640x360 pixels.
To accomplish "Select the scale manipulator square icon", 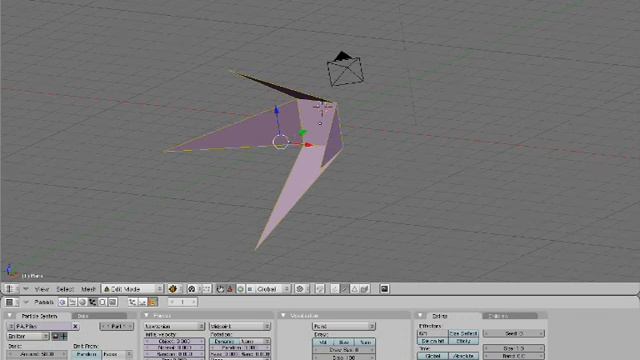I will pos(250,289).
